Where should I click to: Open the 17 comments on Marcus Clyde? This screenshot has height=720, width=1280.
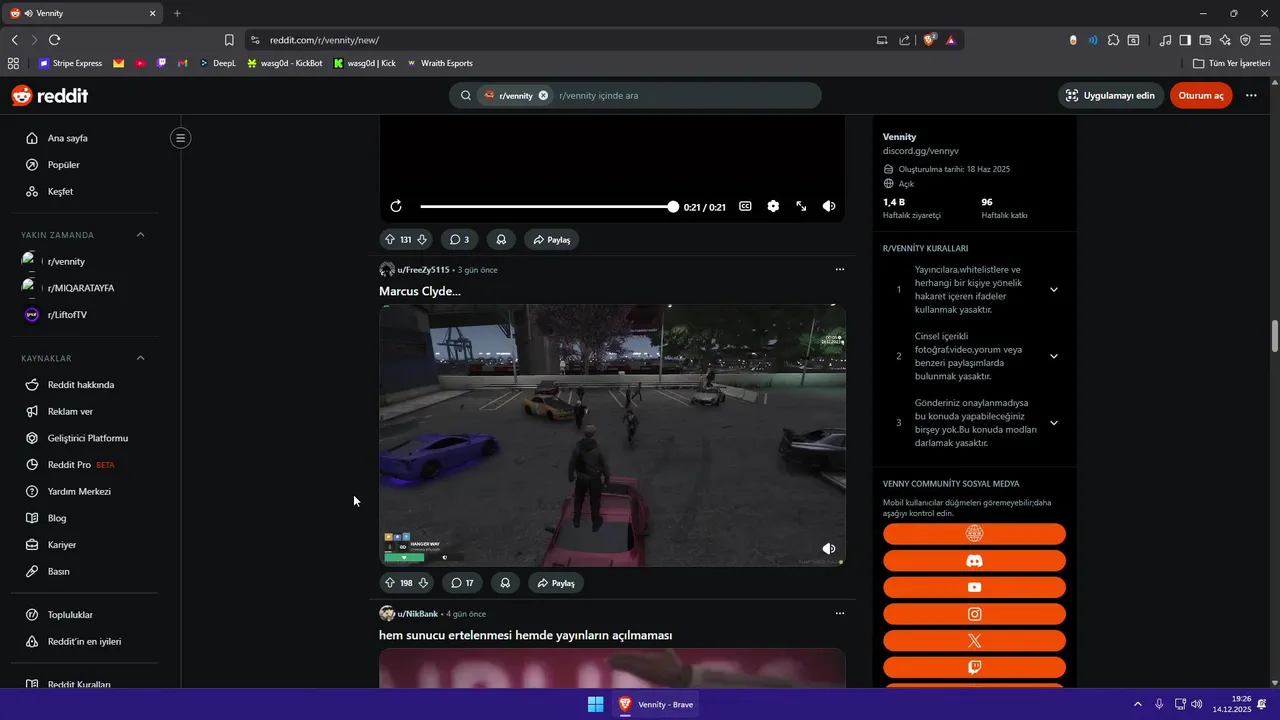click(462, 583)
